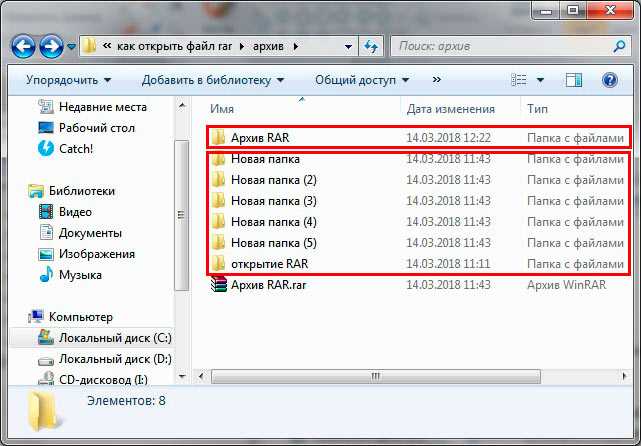The height and width of the screenshot is (446, 641).
Task: Show more toolbar commands chevron
Action: click(437, 80)
